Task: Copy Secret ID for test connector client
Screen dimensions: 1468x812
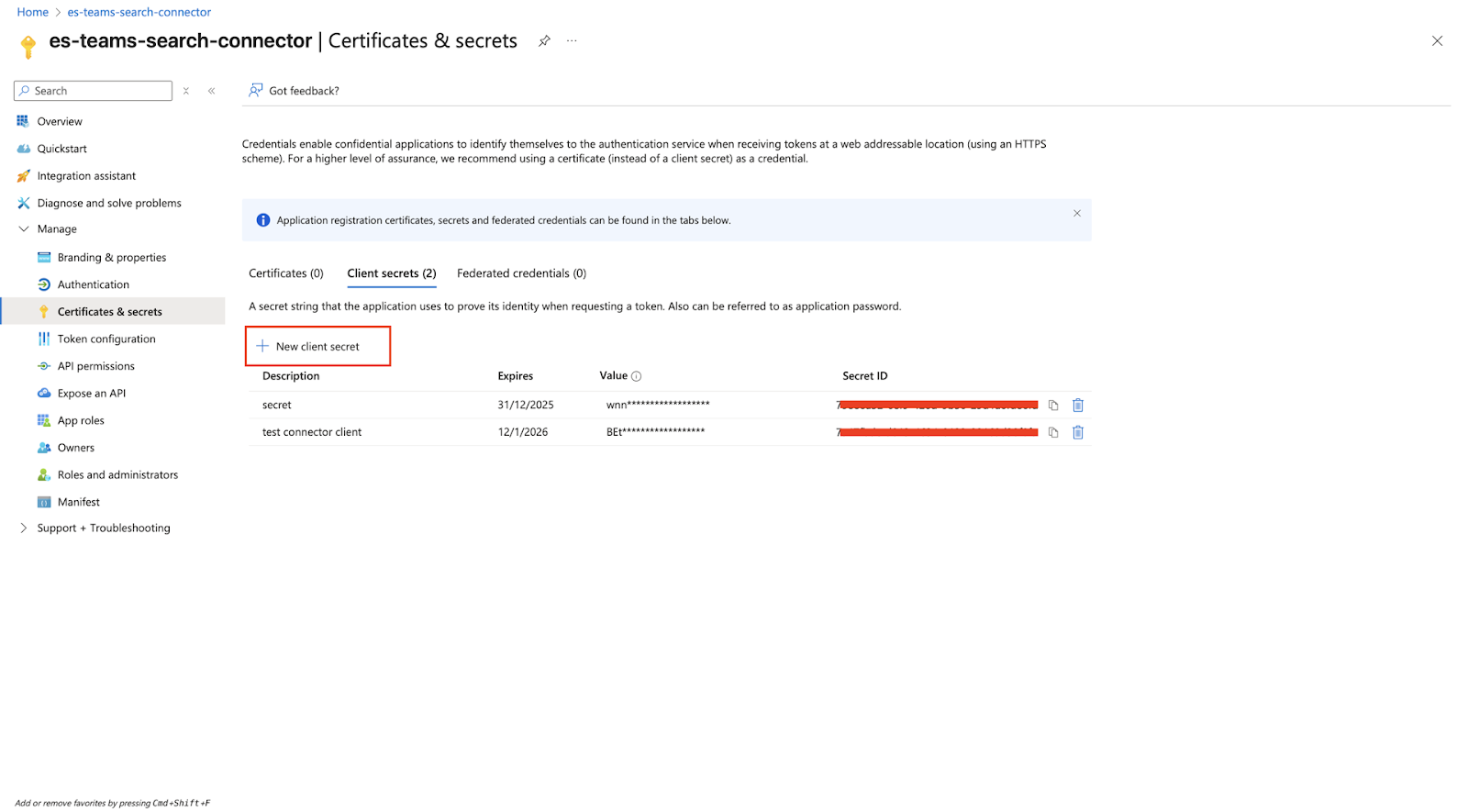Action: [x=1053, y=432]
